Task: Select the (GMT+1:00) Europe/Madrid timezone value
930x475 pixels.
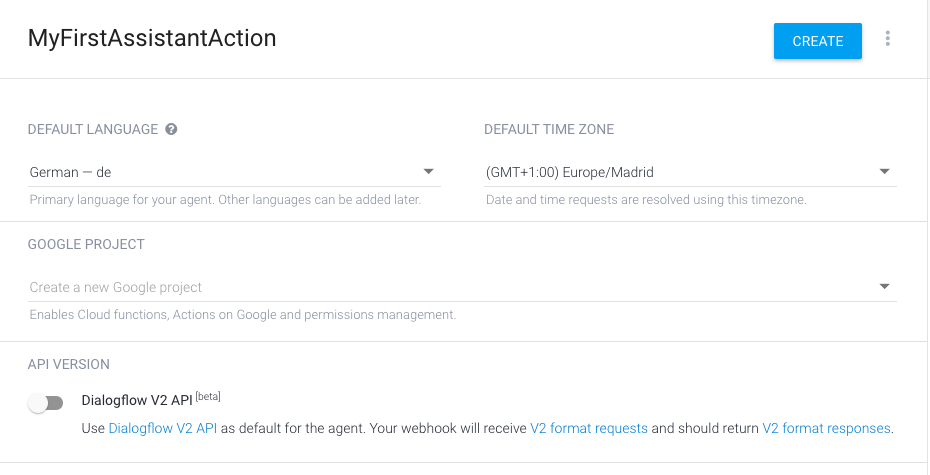Action: tap(569, 173)
